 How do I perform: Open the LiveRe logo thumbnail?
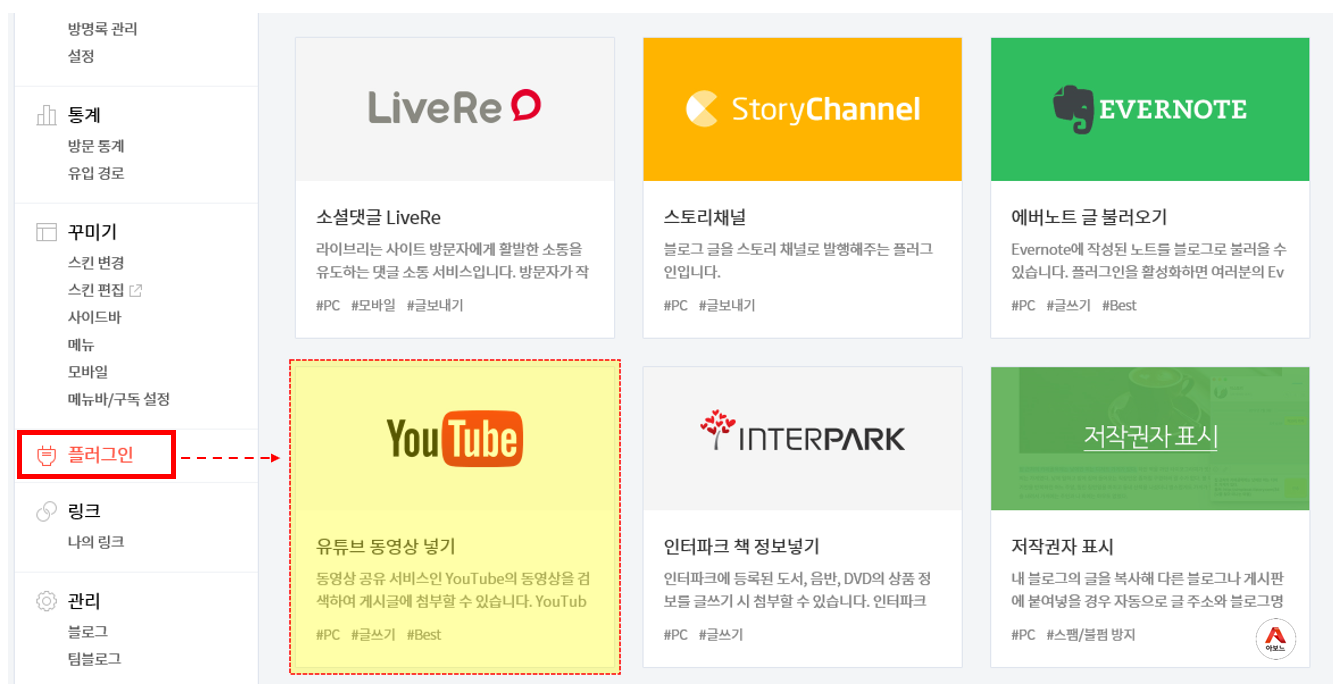tap(455, 109)
